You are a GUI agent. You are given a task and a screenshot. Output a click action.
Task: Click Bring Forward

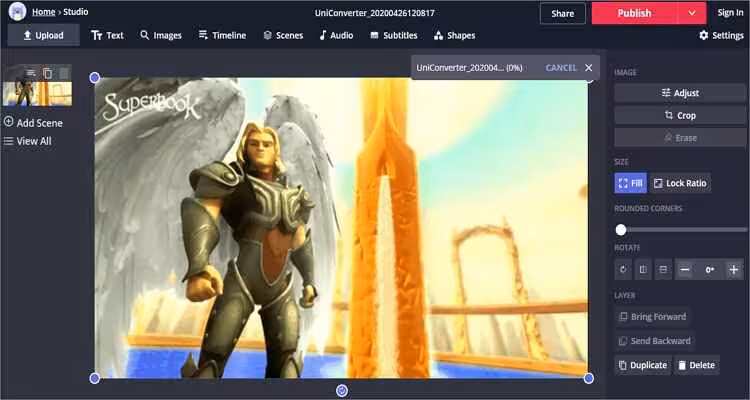[652, 317]
